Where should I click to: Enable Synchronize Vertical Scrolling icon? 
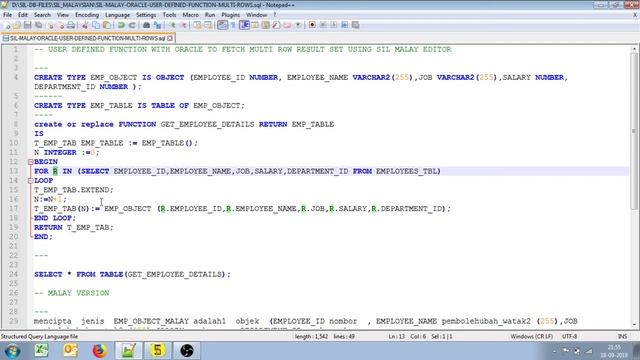198,25
